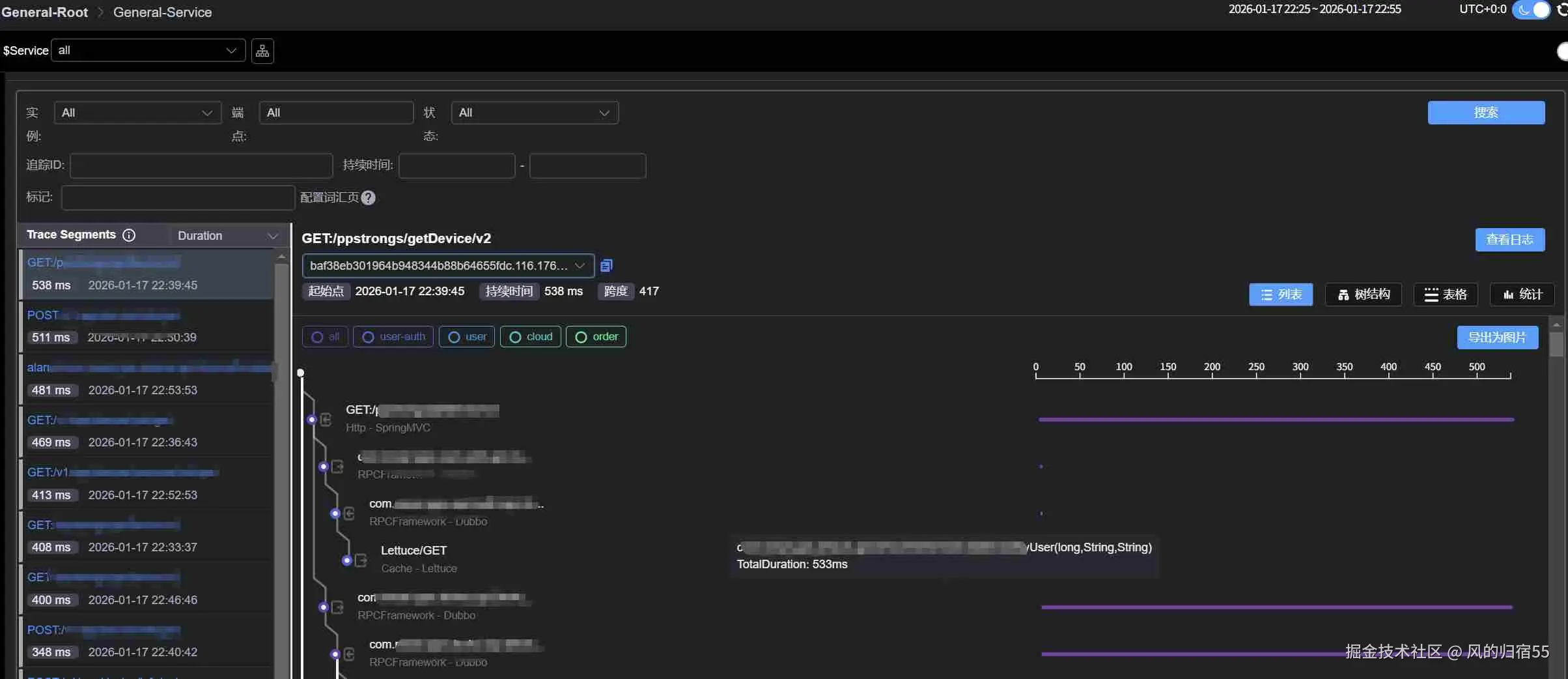Click the 端点 endpoint input field
The image size is (1568, 679).
coord(336,113)
